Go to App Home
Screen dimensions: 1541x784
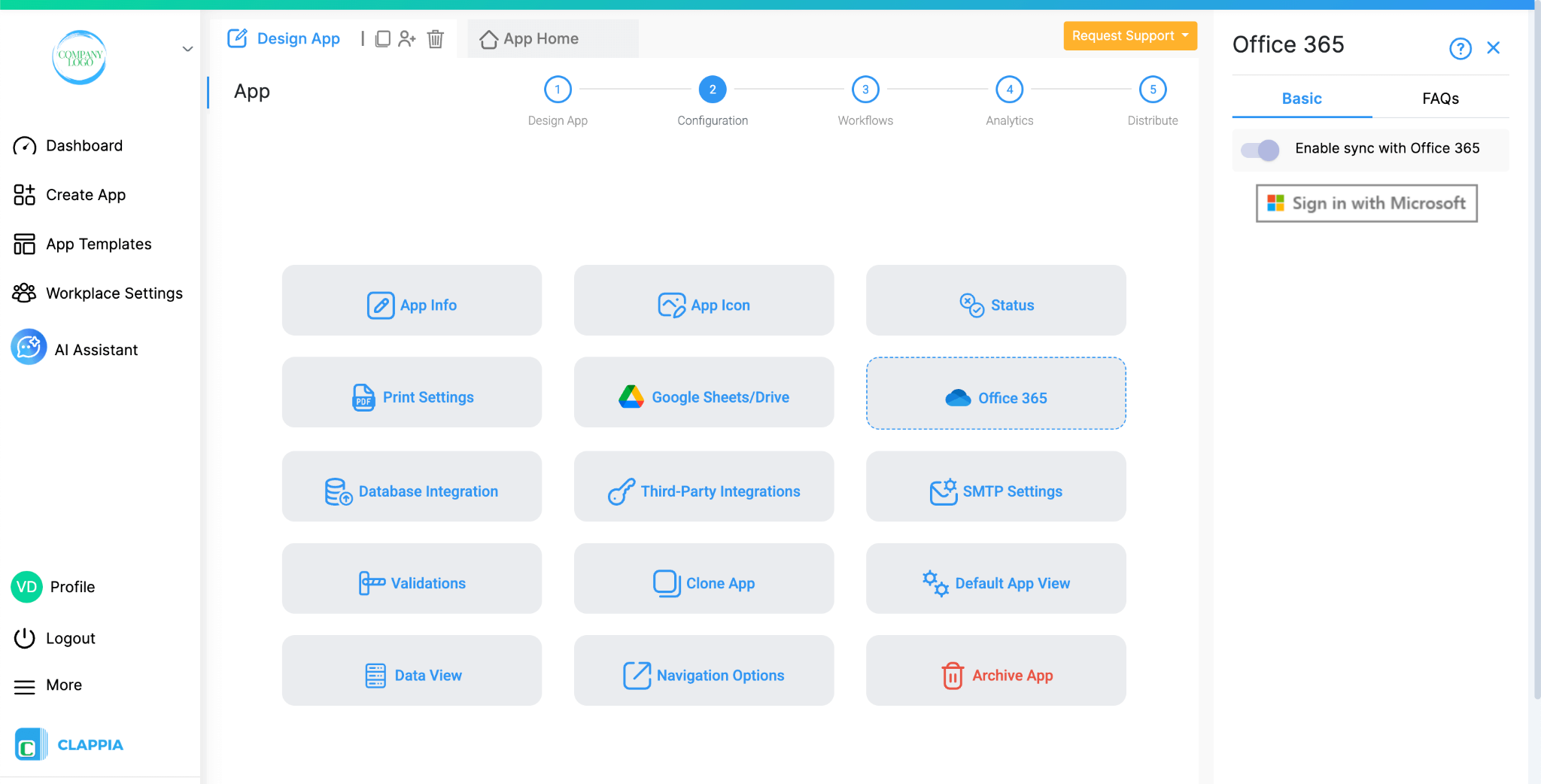pyautogui.click(x=540, y=38)
